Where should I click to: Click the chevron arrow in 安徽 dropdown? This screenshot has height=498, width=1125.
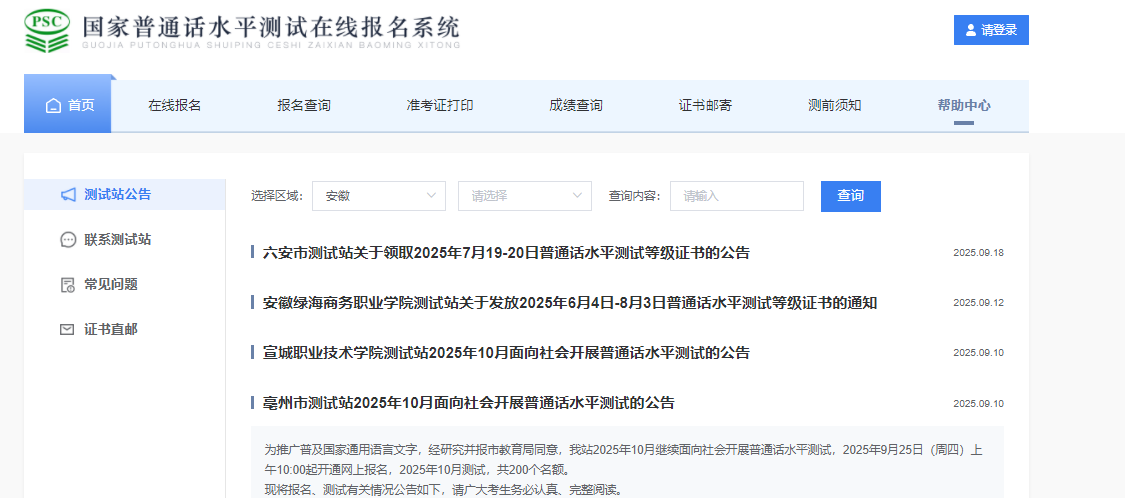(x=432, y=196)
